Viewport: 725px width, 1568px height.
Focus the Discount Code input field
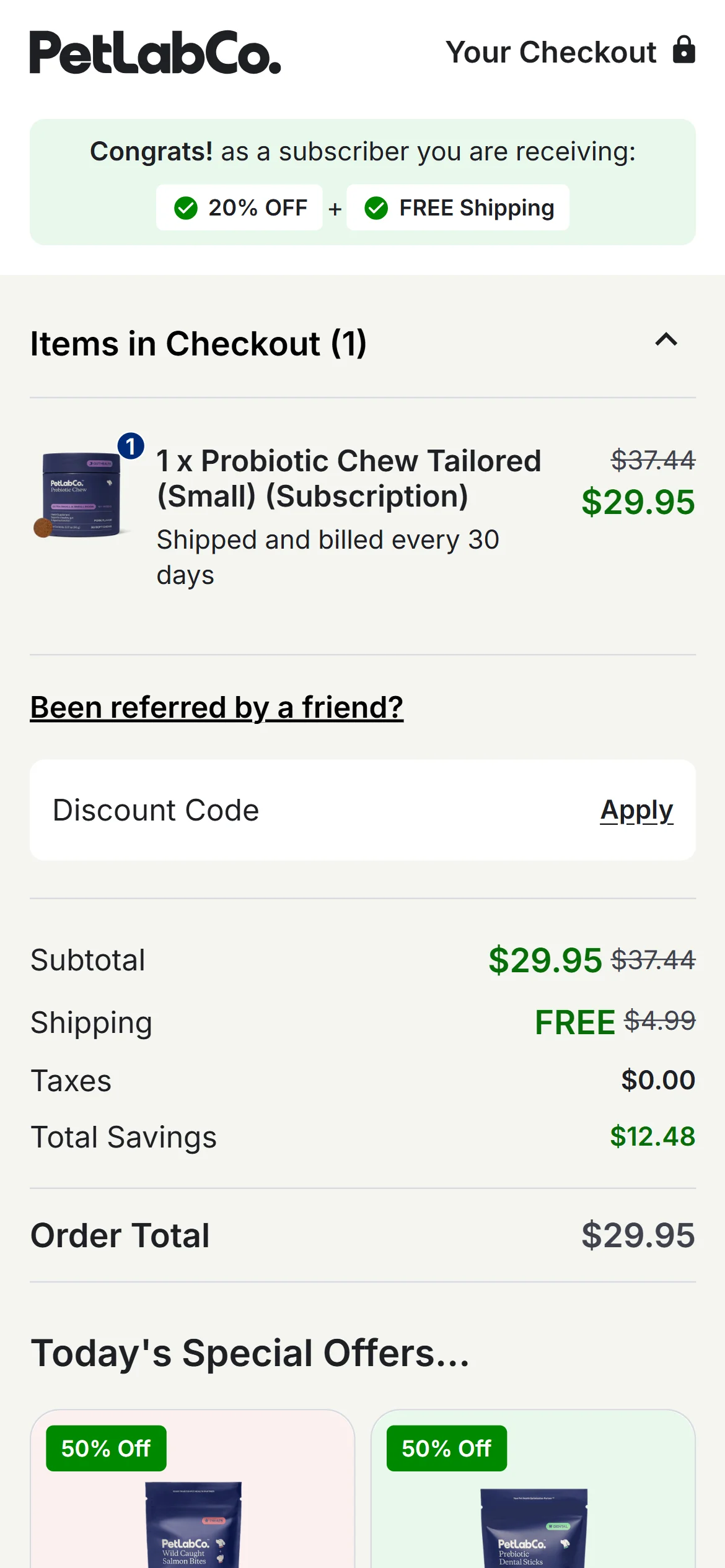click(x=310, y=810)
